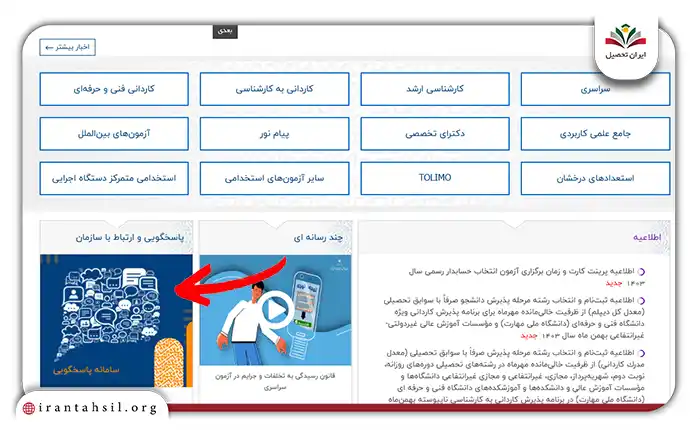Image resolution: width=700 pixels, height=430 pixels.
Task: Select پاسخگویی و ارتباط با سازمان heading
Action: 129,238
